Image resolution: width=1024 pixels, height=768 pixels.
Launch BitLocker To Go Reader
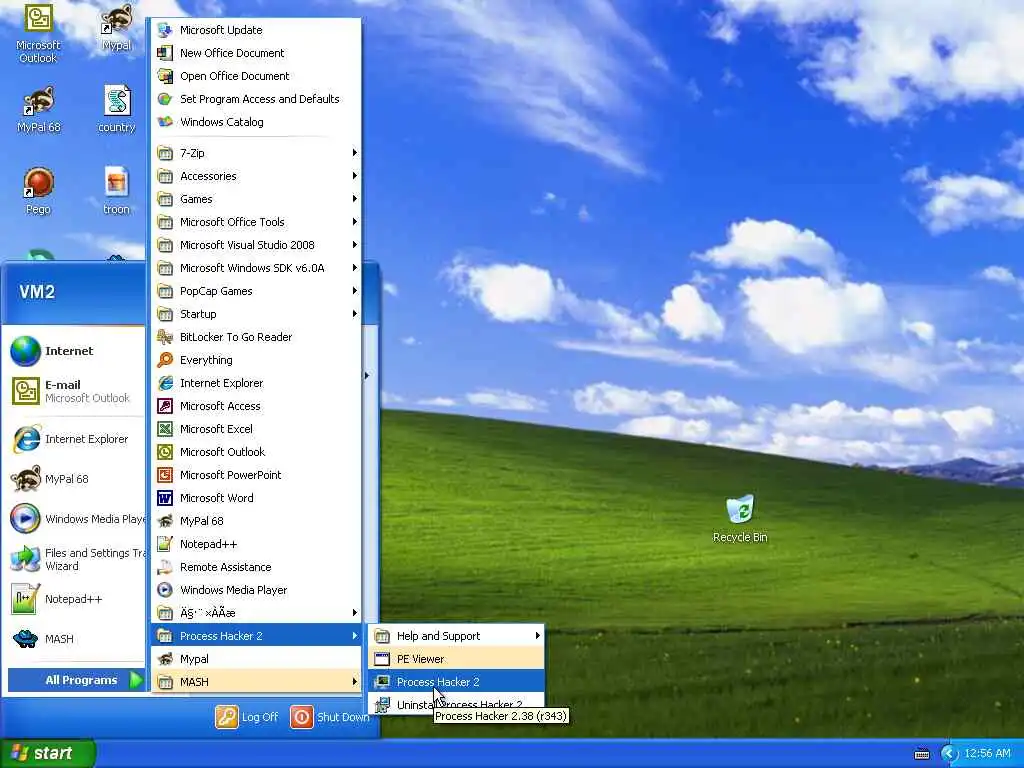click(256, 337)
